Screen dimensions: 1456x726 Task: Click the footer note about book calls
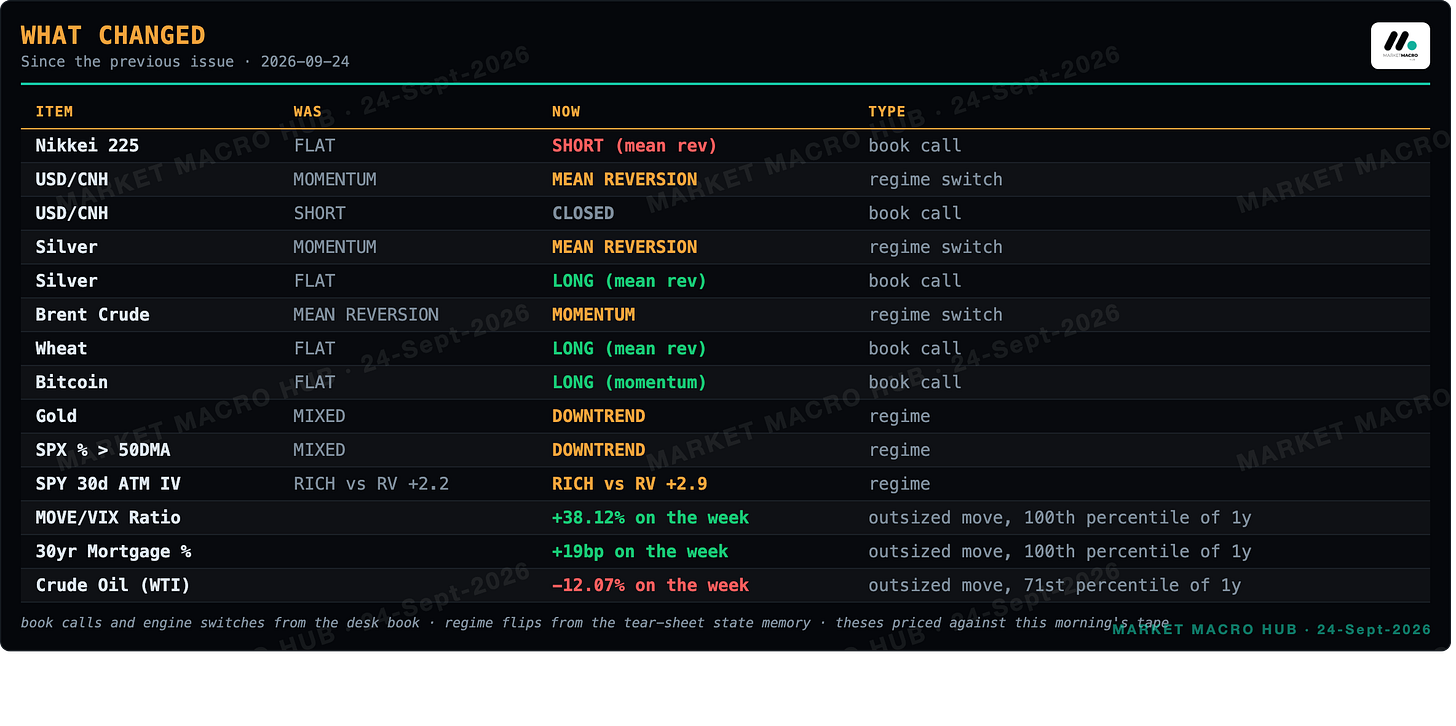point(595,623)
